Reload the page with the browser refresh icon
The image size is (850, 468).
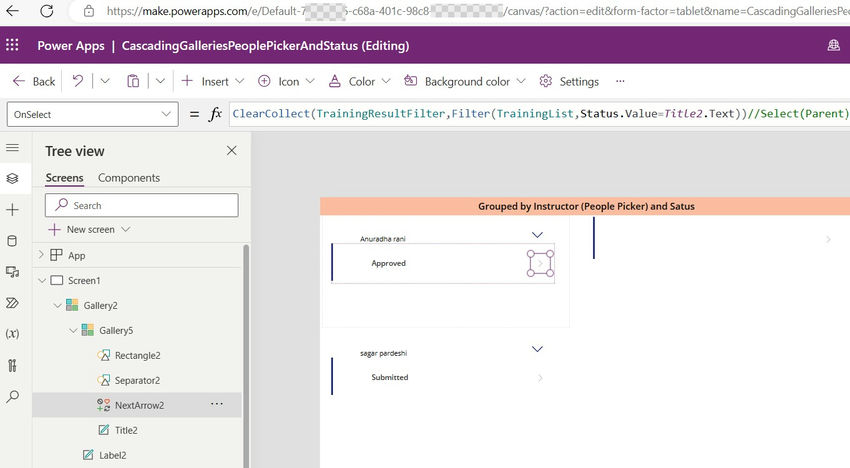pos(47,10)
